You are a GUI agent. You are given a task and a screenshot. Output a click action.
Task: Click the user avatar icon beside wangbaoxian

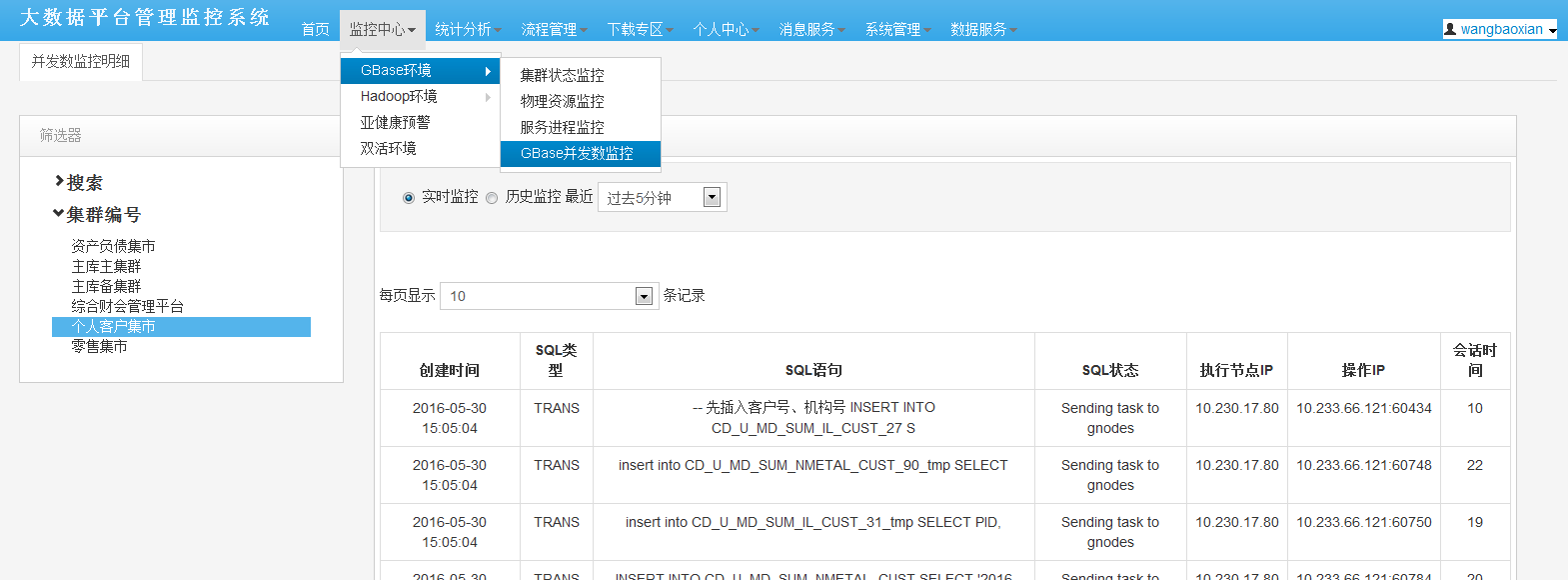[x=1450, y=29]
